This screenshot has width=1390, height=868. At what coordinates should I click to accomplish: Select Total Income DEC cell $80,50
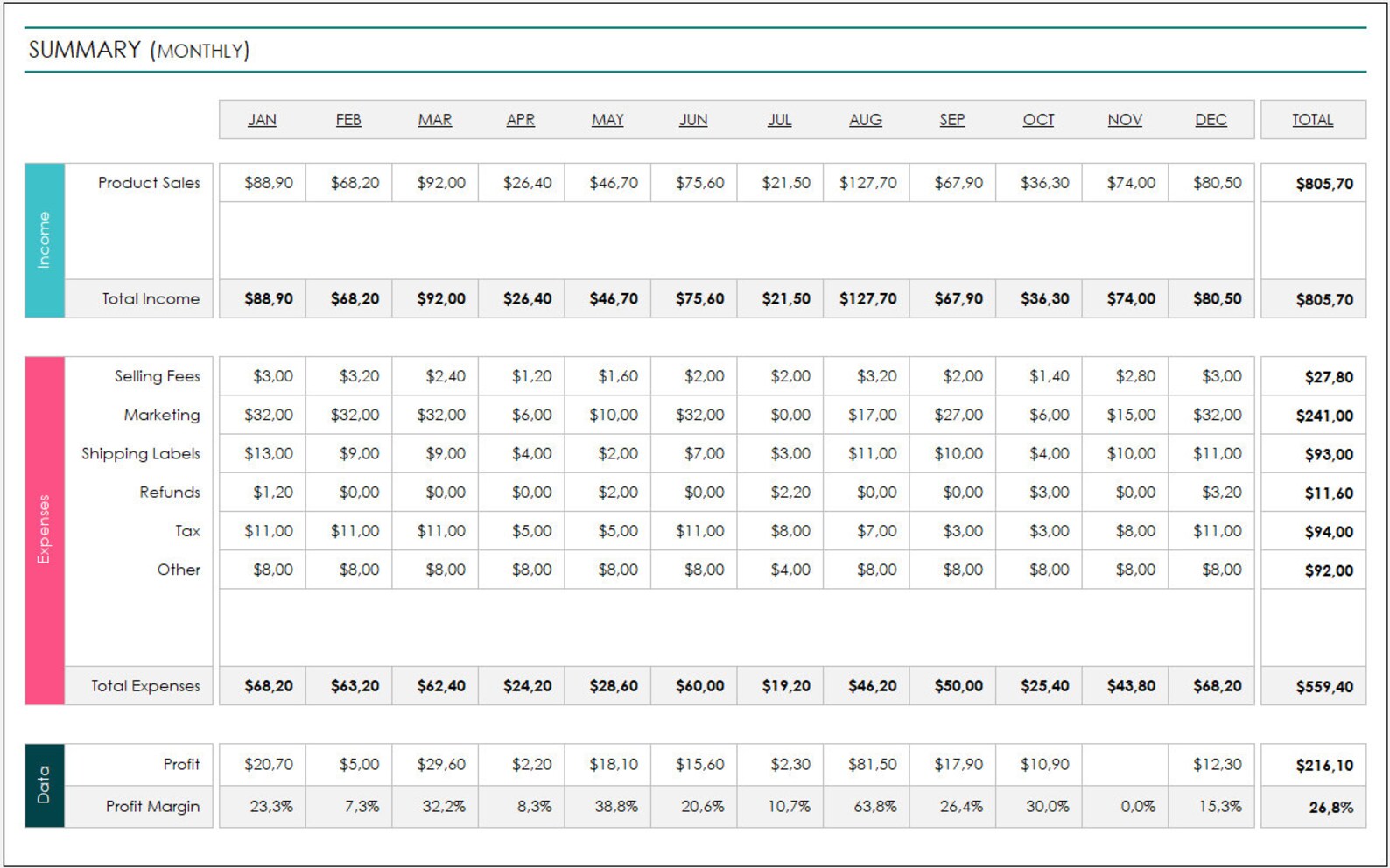pos(1211,299)
